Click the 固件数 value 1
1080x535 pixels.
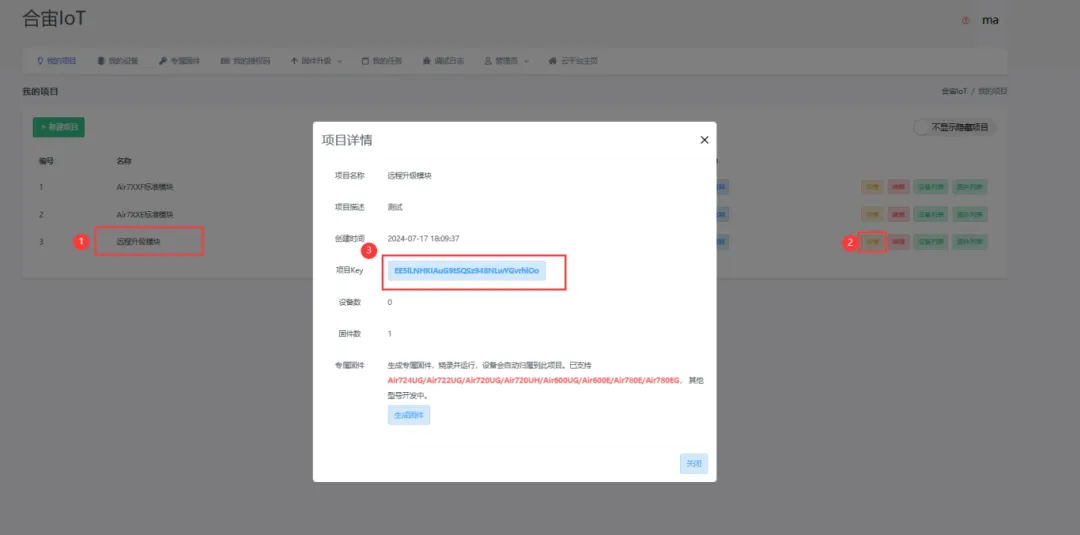tap(390, 334)
